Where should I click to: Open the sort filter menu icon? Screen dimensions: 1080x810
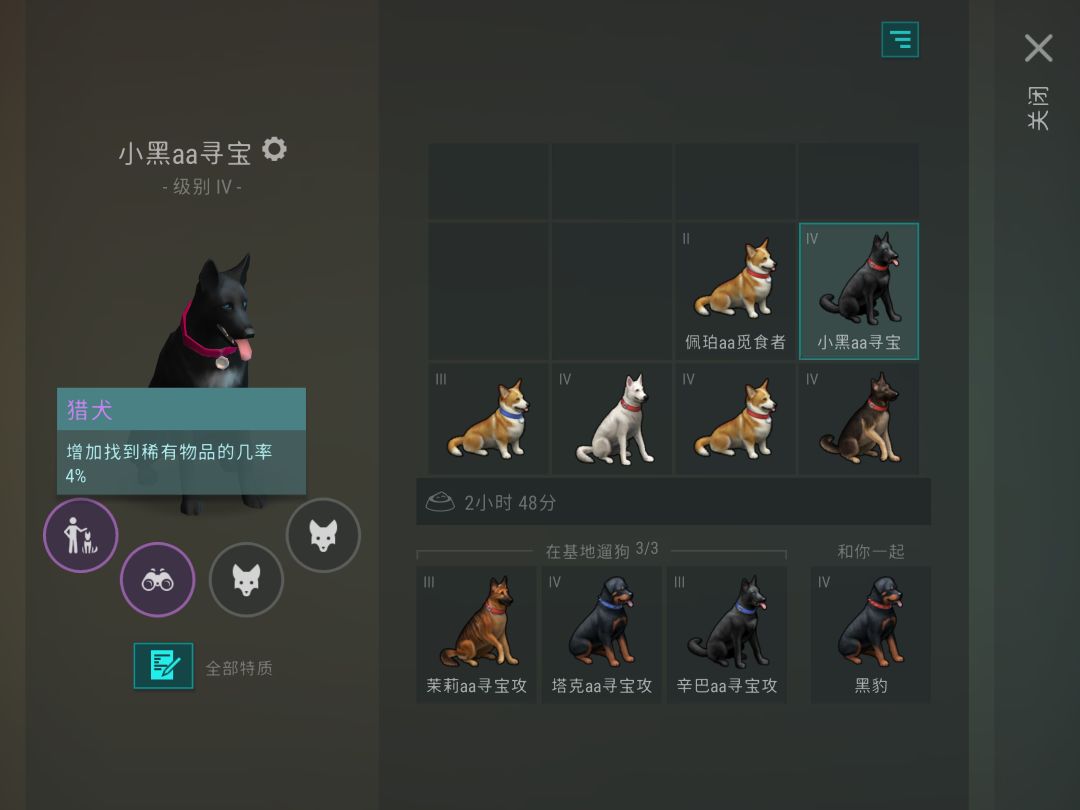point(900,40)
